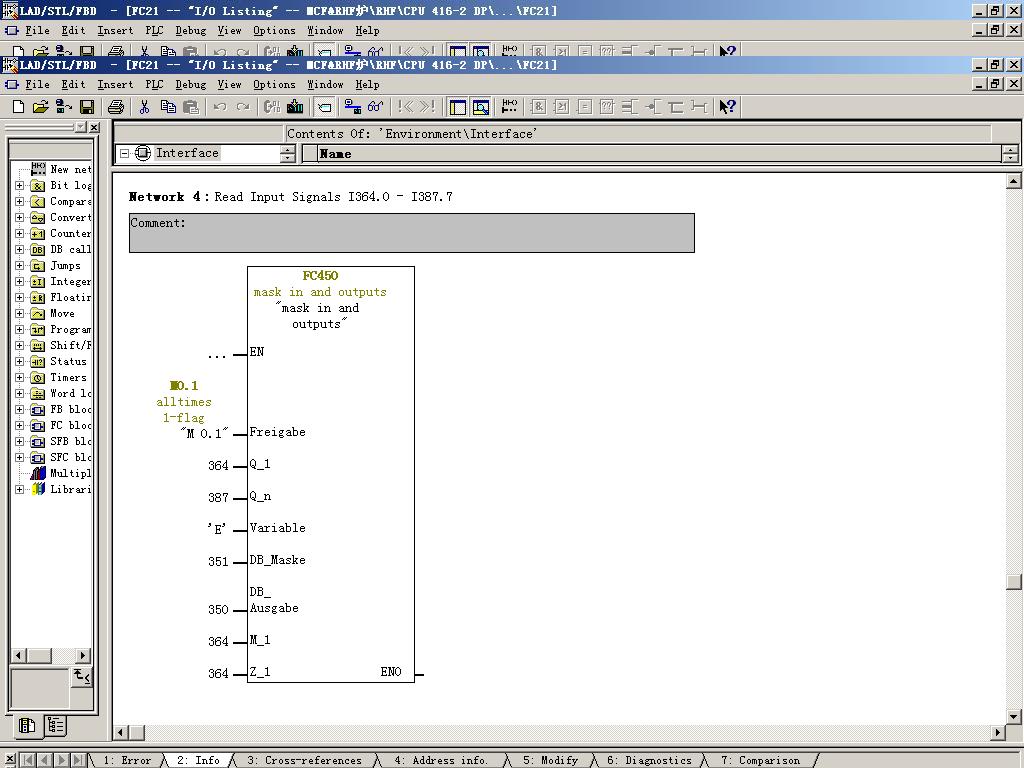The width and height of the screenshot is (1024, 768).
Task: Click the FC450 block title
Action: click(320, 276)
